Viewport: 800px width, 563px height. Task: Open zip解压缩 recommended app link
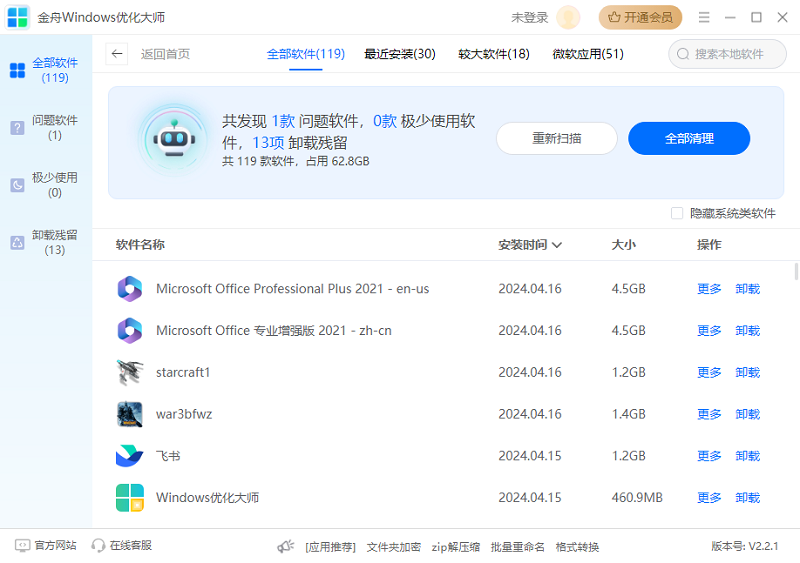point(456,547)
